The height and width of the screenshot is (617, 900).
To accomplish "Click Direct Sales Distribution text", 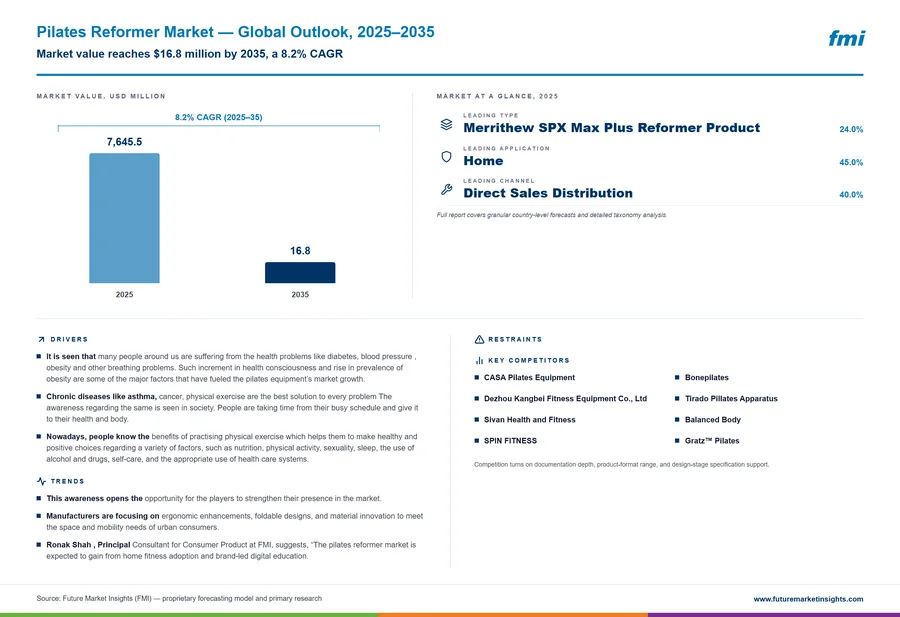I will coord(548,193).
